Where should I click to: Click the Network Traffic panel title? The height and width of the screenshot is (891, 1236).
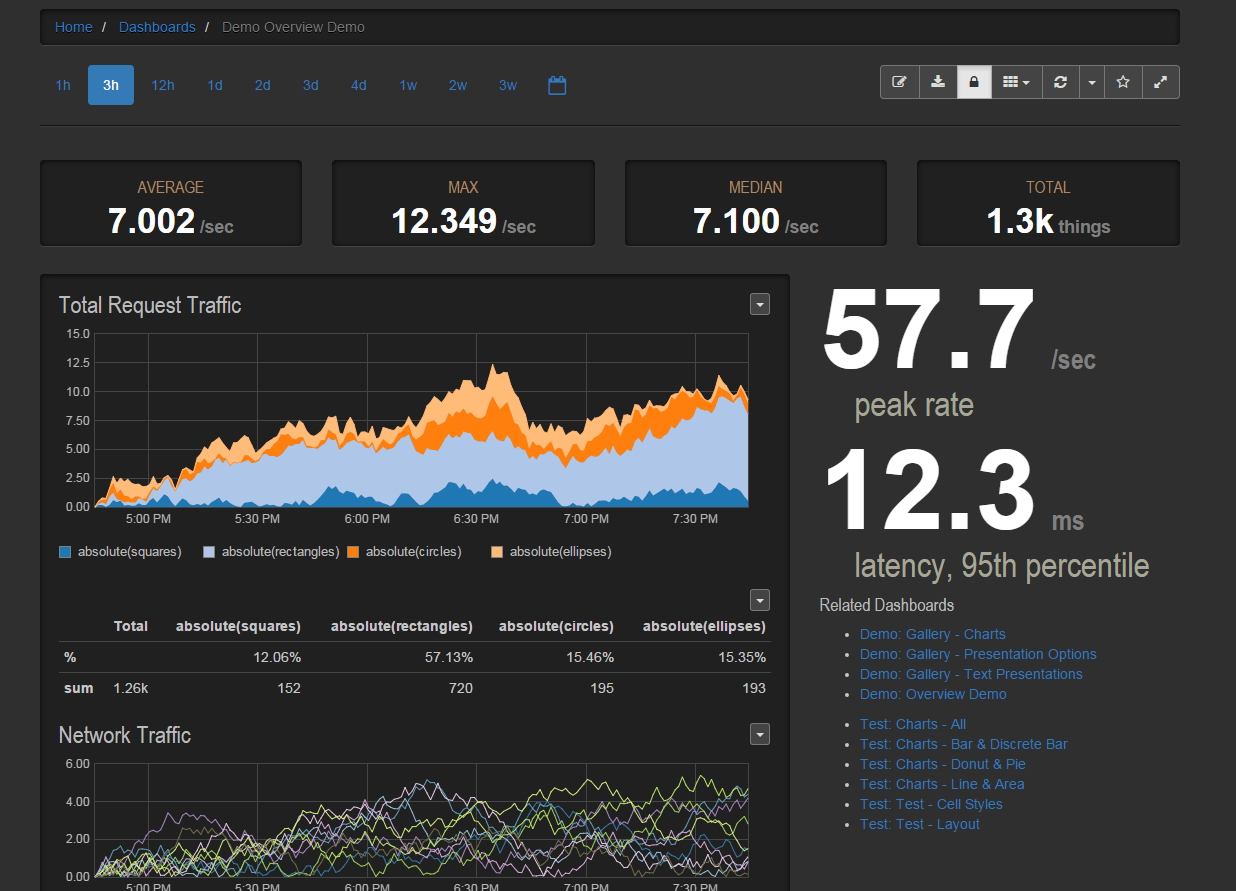(125, 735)
